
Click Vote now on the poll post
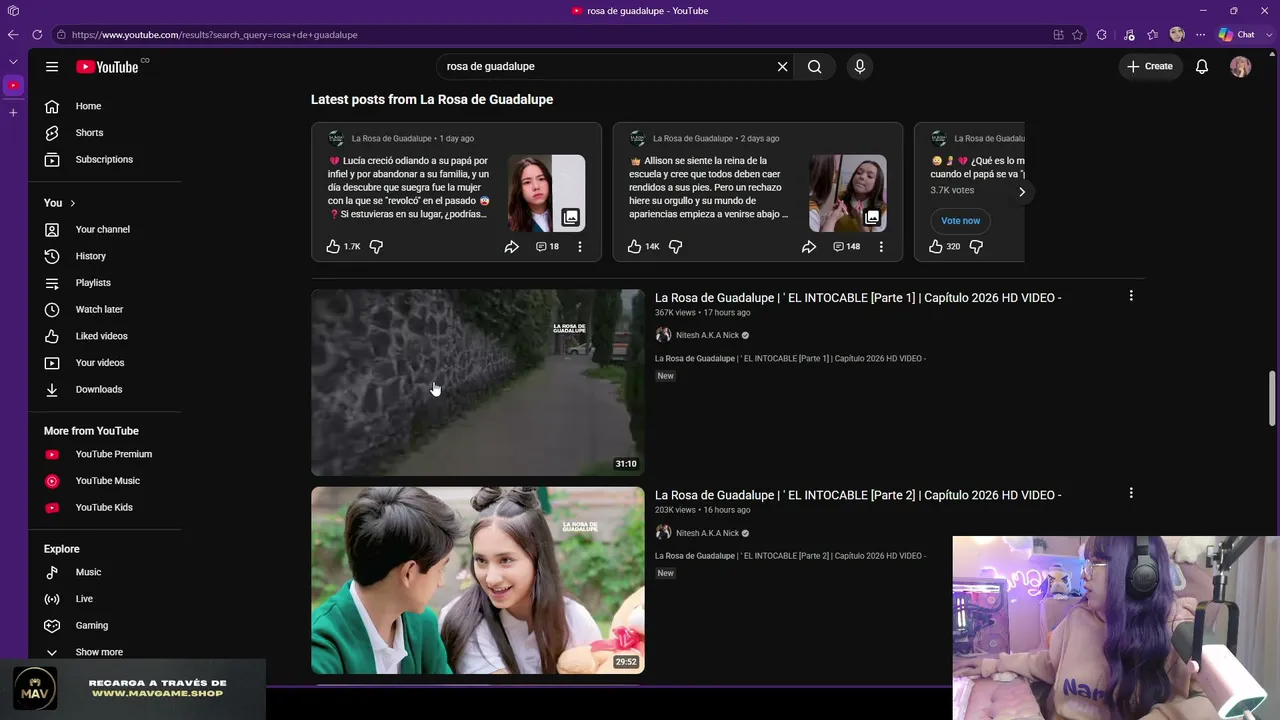(960, 221)
